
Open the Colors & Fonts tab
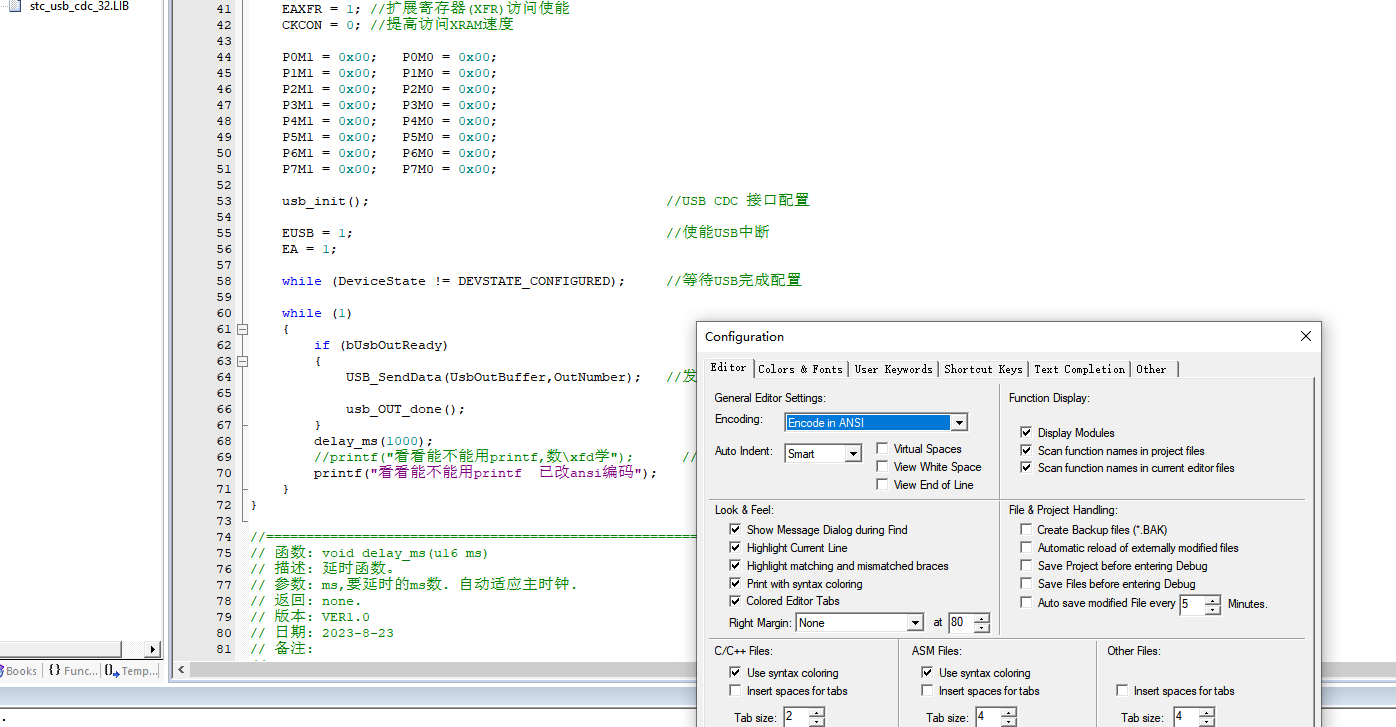pyautogui.click(x=800, y=369)
